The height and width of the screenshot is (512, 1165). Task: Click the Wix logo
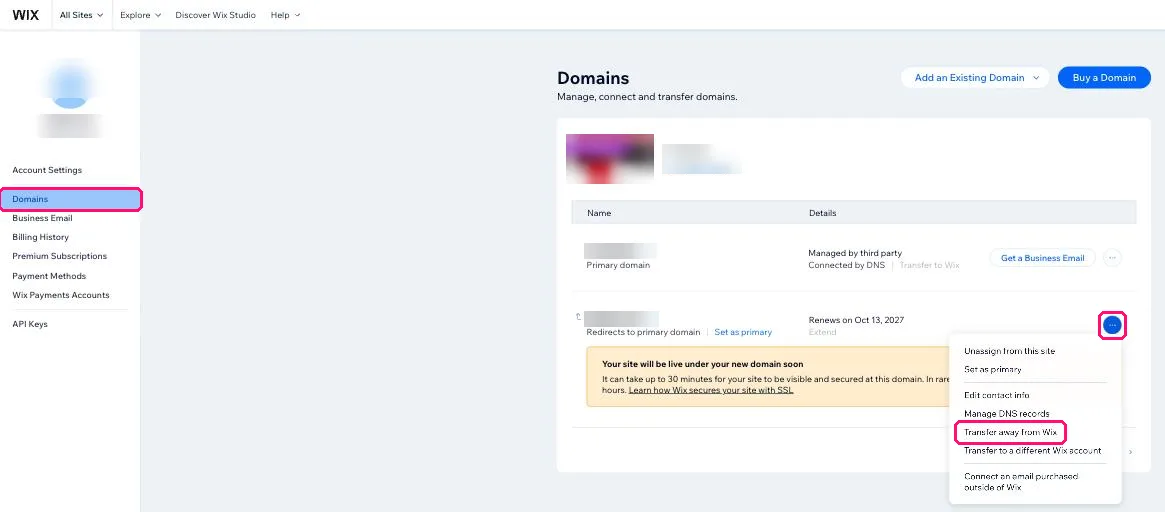point(26,15)
